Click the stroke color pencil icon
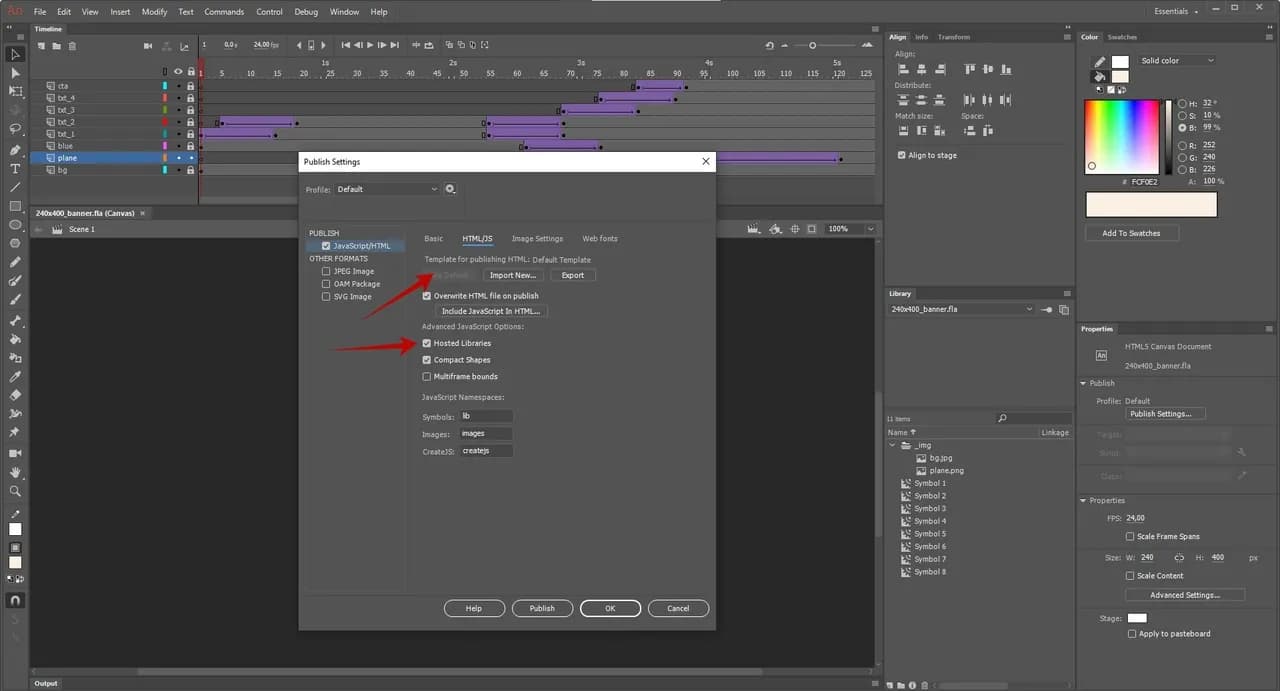This screenshot has width=1280, height=691. coord(1100,61)
